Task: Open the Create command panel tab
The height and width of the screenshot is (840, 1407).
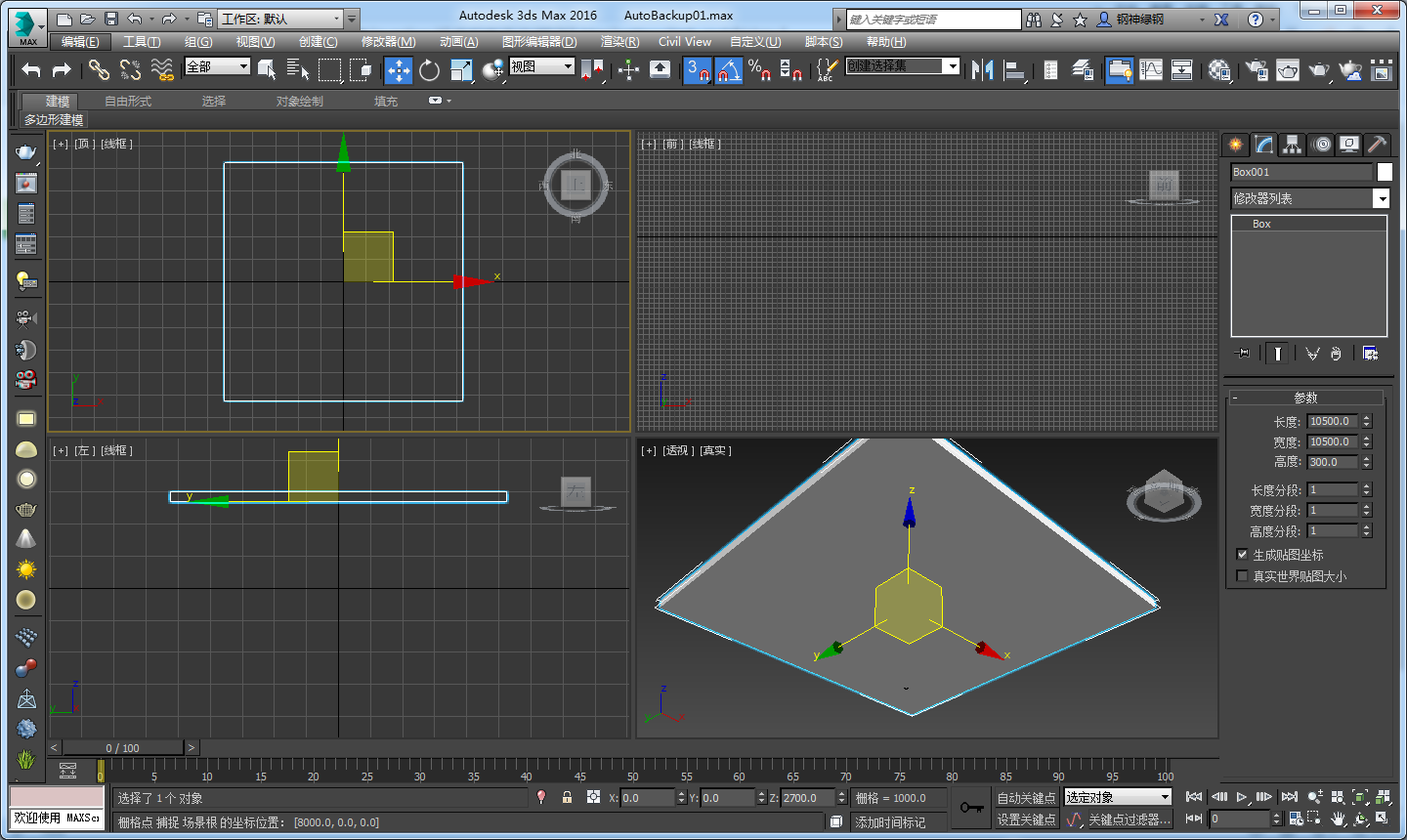Action: tap(1236, 145)
